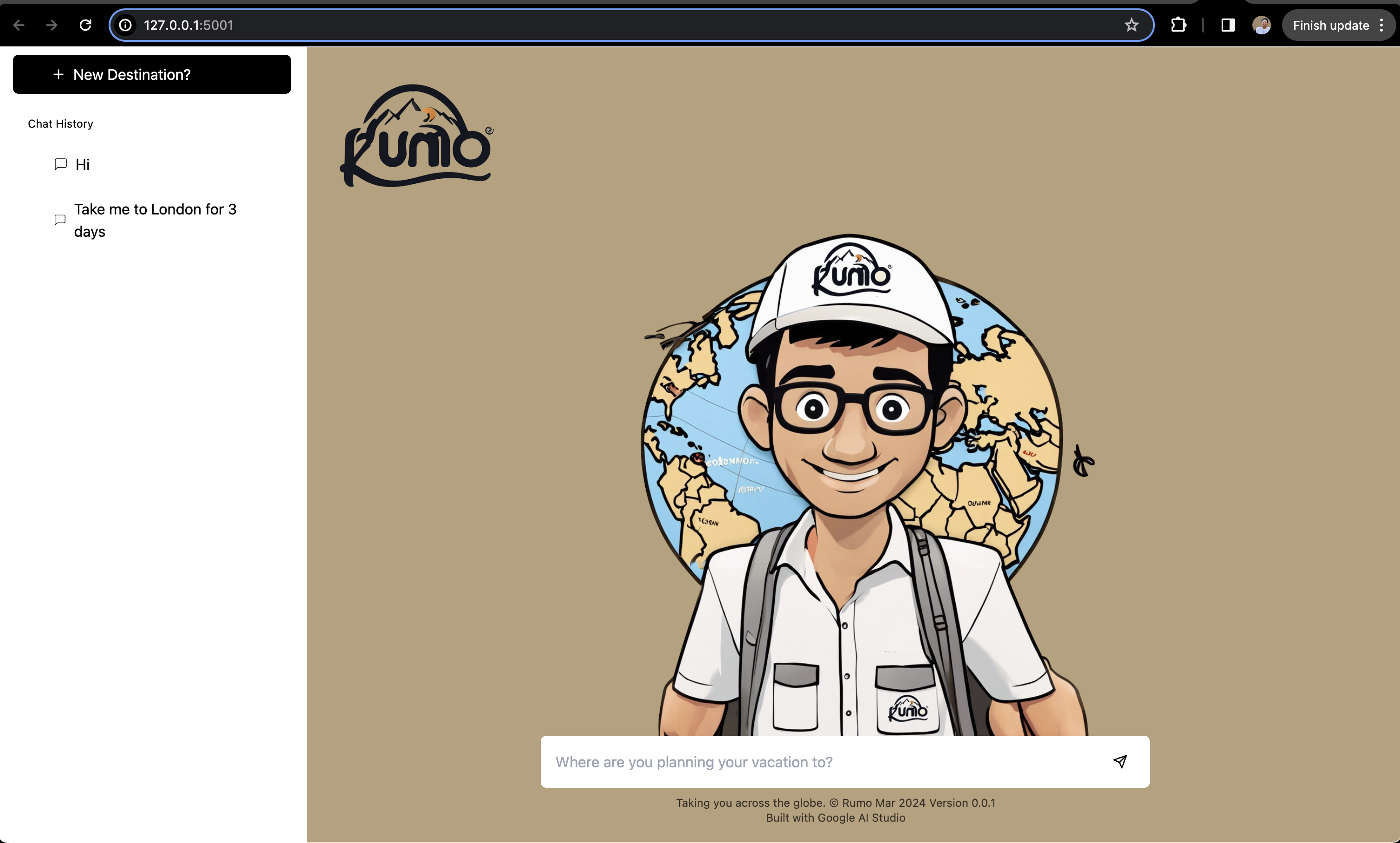
Task: Click the paper plane send icon
Action: click(x=1120, y=761)
